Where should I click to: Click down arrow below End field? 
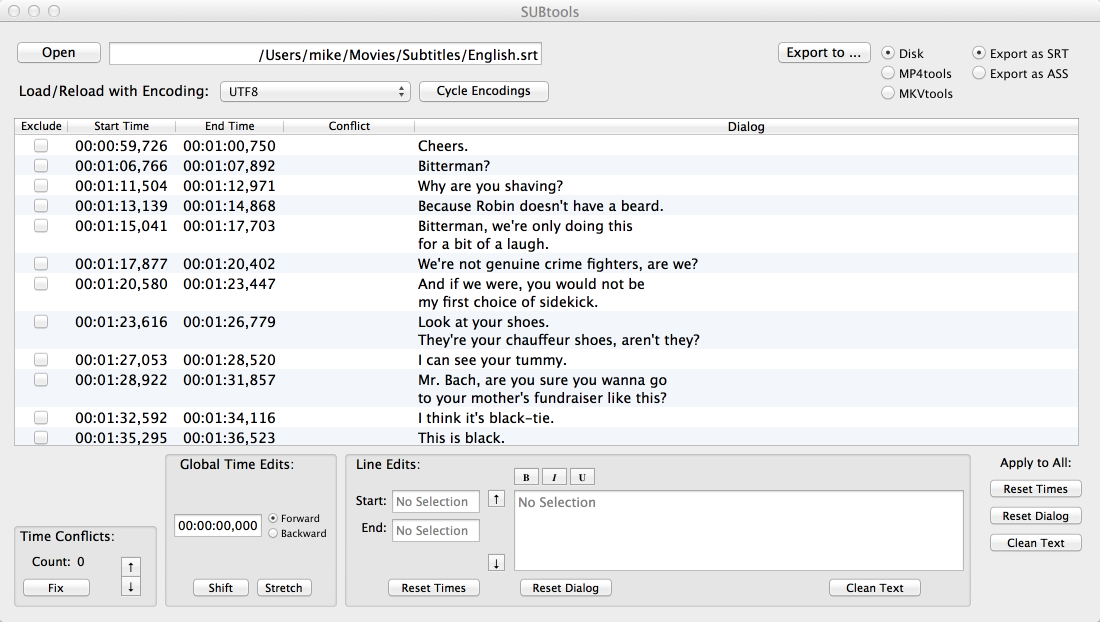point(497,562)
